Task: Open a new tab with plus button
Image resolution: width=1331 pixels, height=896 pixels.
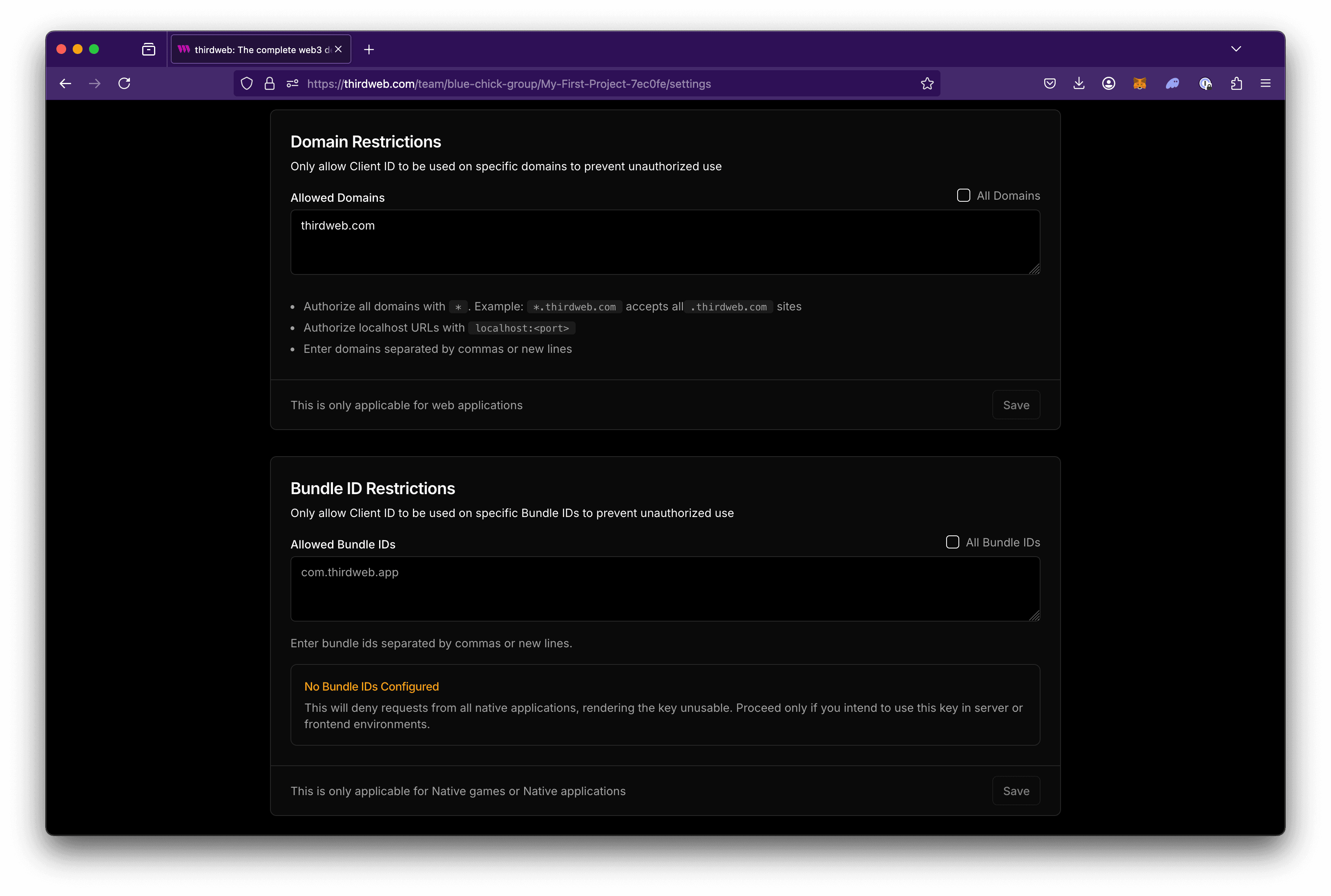Action: click(368, 50)
